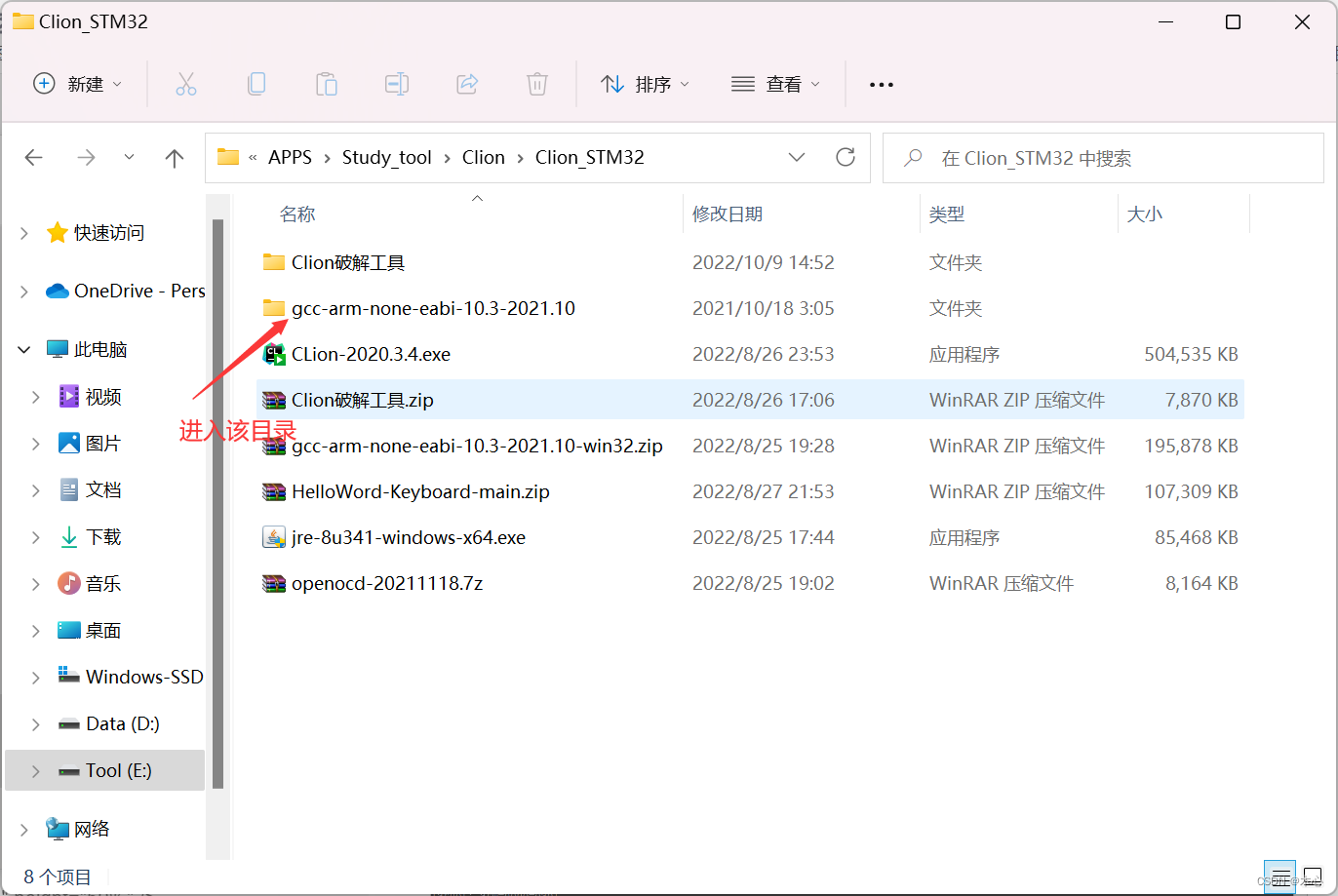This screenshot has height=896, width=1338.
Task: Click APPS in the address breadcrumb
Action: pos(291,157)
